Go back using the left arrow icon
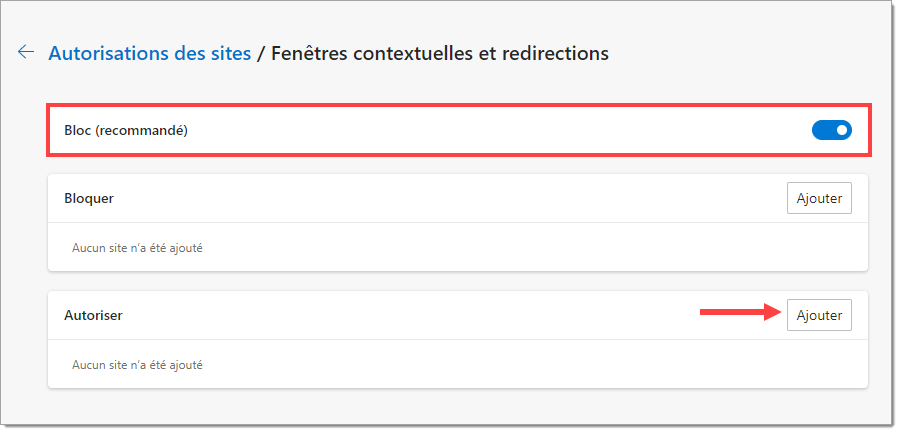 26,52
